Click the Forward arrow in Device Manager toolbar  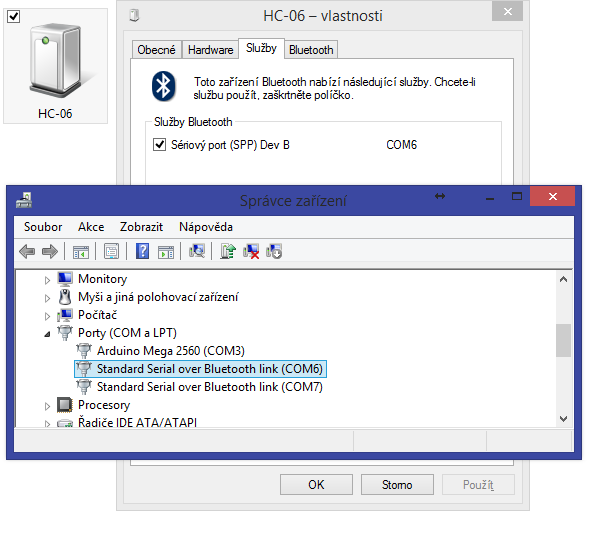point(50,252)
